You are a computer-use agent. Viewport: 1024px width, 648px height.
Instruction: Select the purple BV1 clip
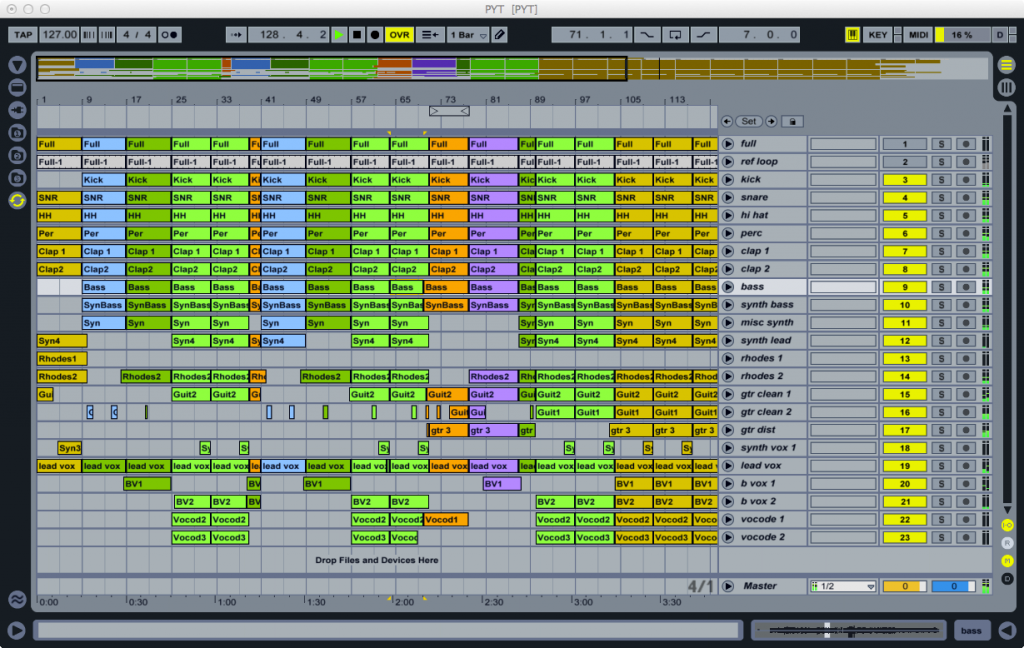point(502,484)
